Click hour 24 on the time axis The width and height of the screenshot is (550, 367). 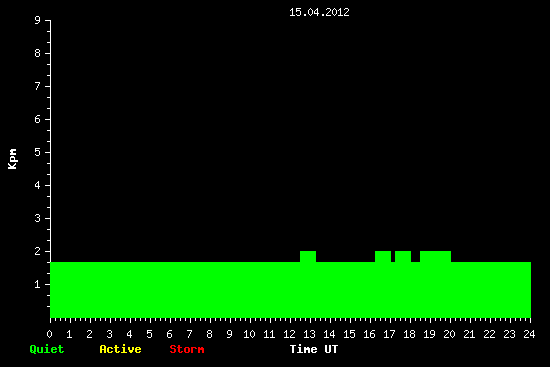(529, 334)
